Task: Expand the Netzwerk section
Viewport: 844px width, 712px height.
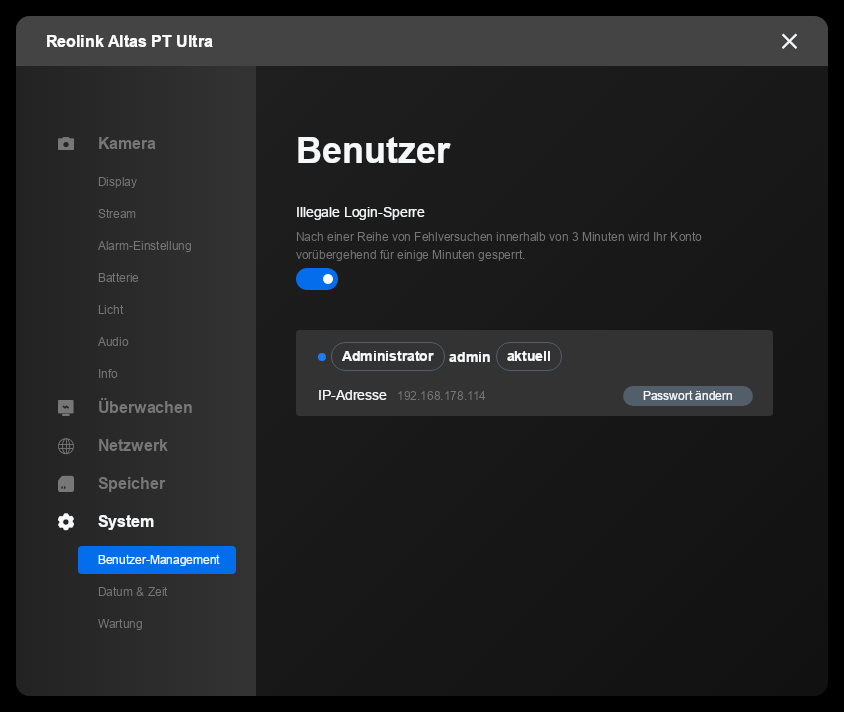Action: (132, 446)
